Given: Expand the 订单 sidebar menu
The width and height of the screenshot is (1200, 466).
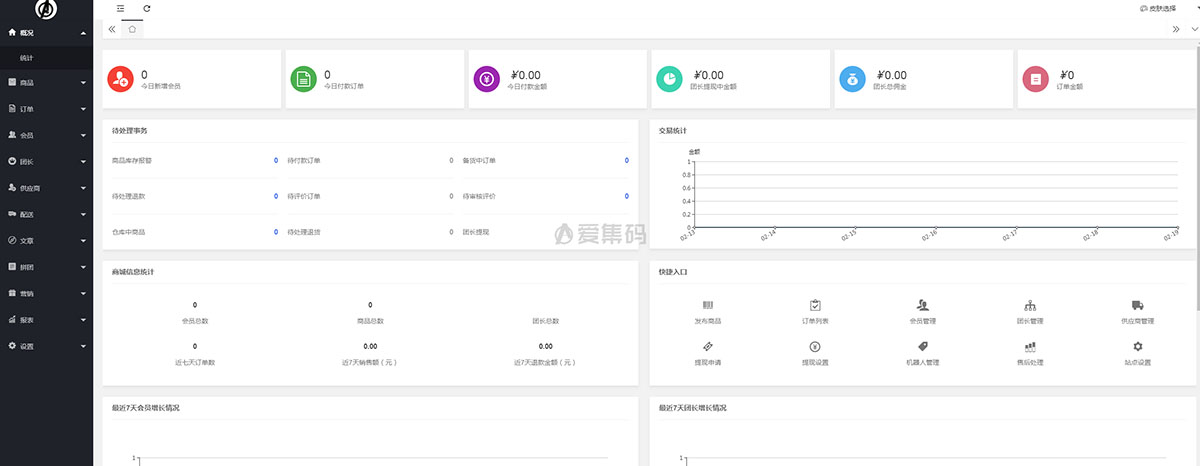Looking at the screenshot, I should [x=46, y=109].
